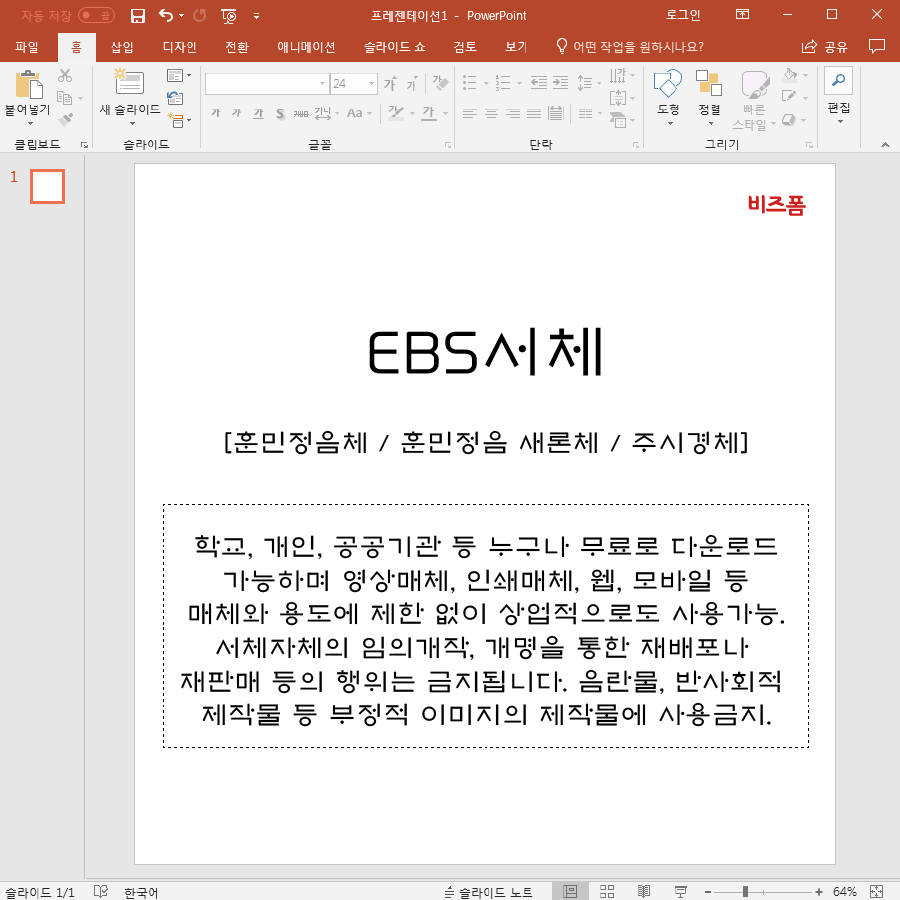Open the 새 슬라이드 dropdown arrow

pos(132,123)
